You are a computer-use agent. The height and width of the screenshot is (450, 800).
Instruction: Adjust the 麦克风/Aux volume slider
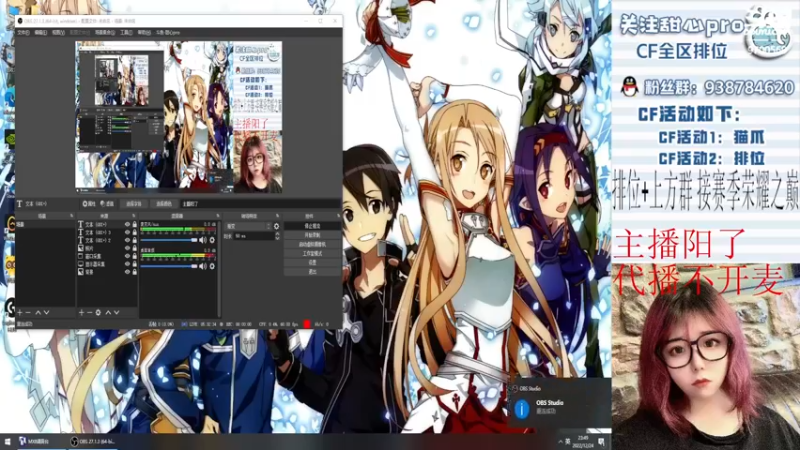coord(169,240)
